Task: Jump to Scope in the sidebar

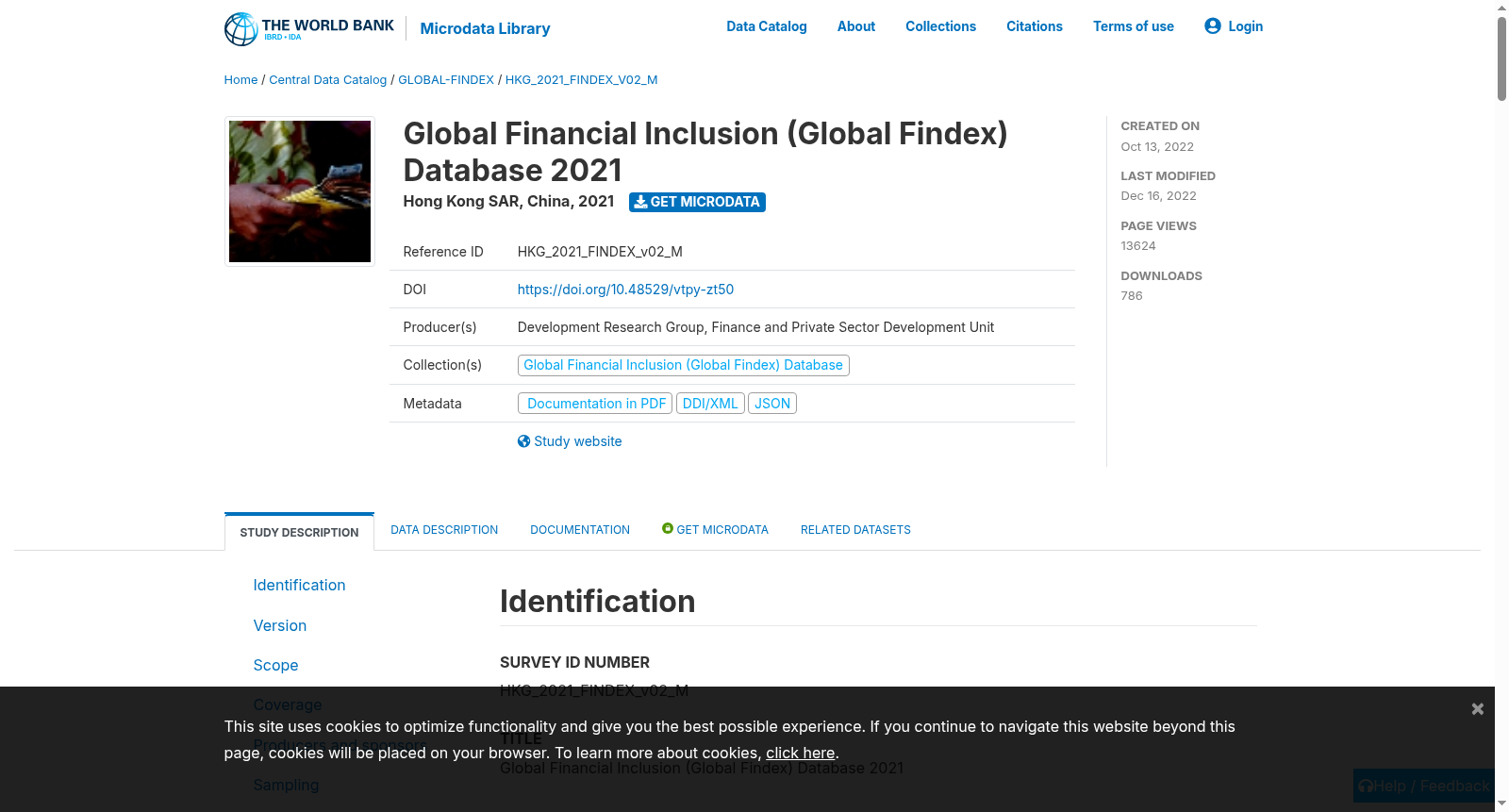Action: click(x=275, y=665)
